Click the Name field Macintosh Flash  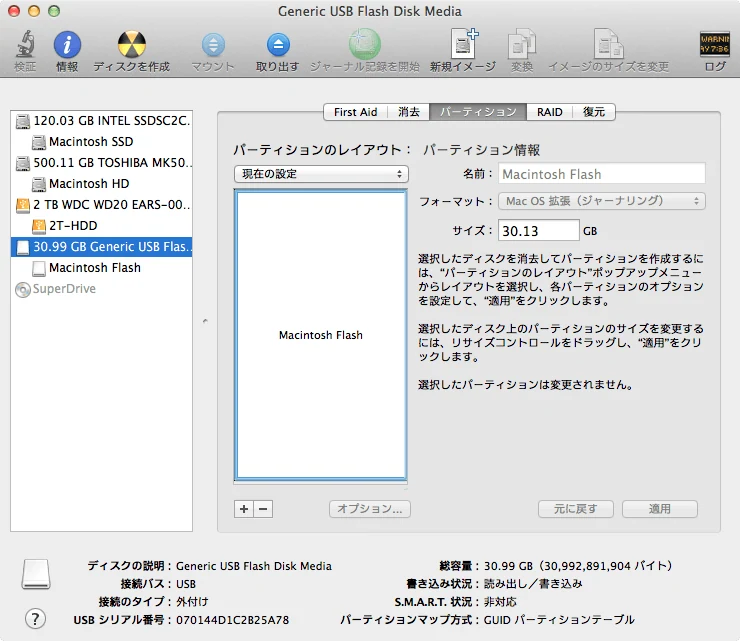(602, 174)
